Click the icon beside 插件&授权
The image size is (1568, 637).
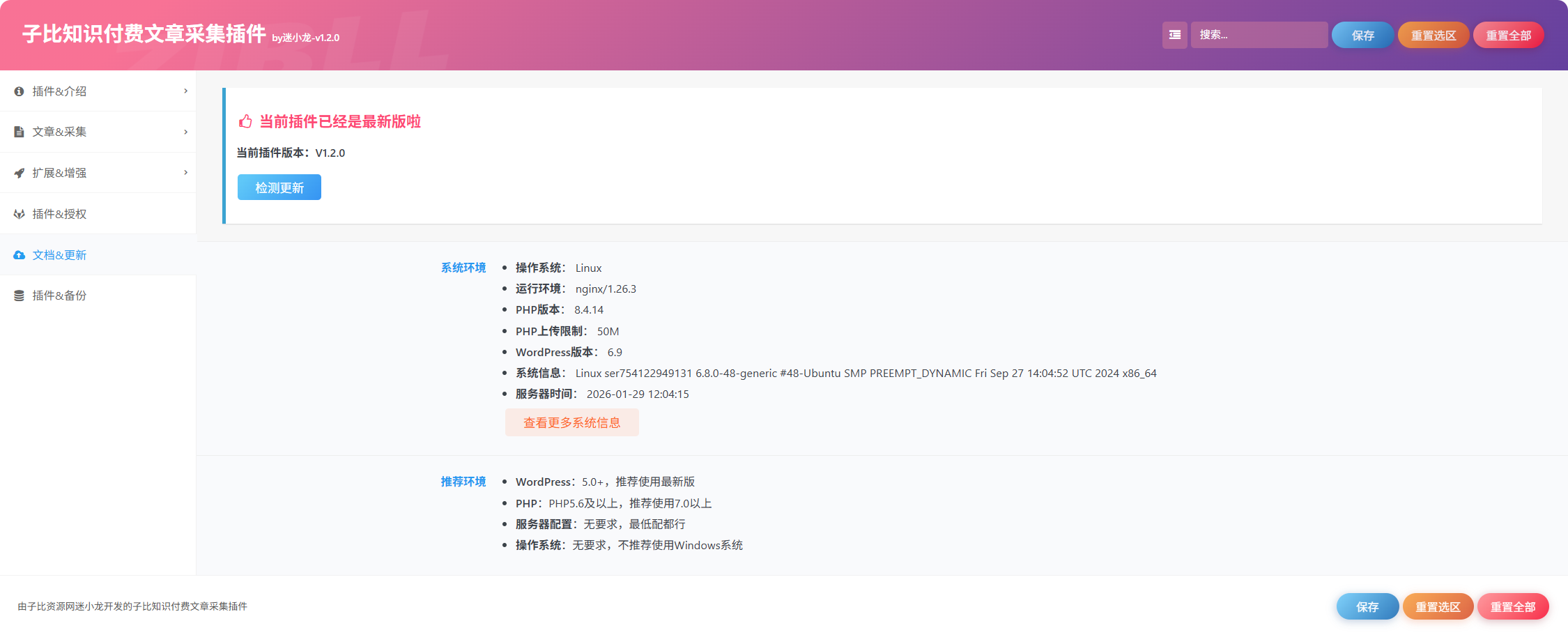click(19, 214)
